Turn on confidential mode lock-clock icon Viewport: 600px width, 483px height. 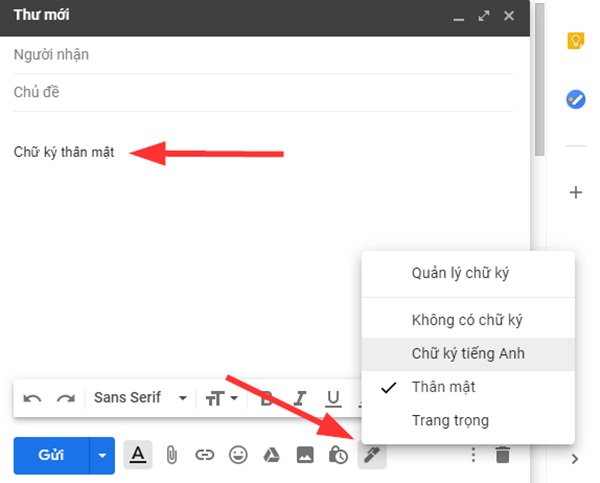point(338,455)
